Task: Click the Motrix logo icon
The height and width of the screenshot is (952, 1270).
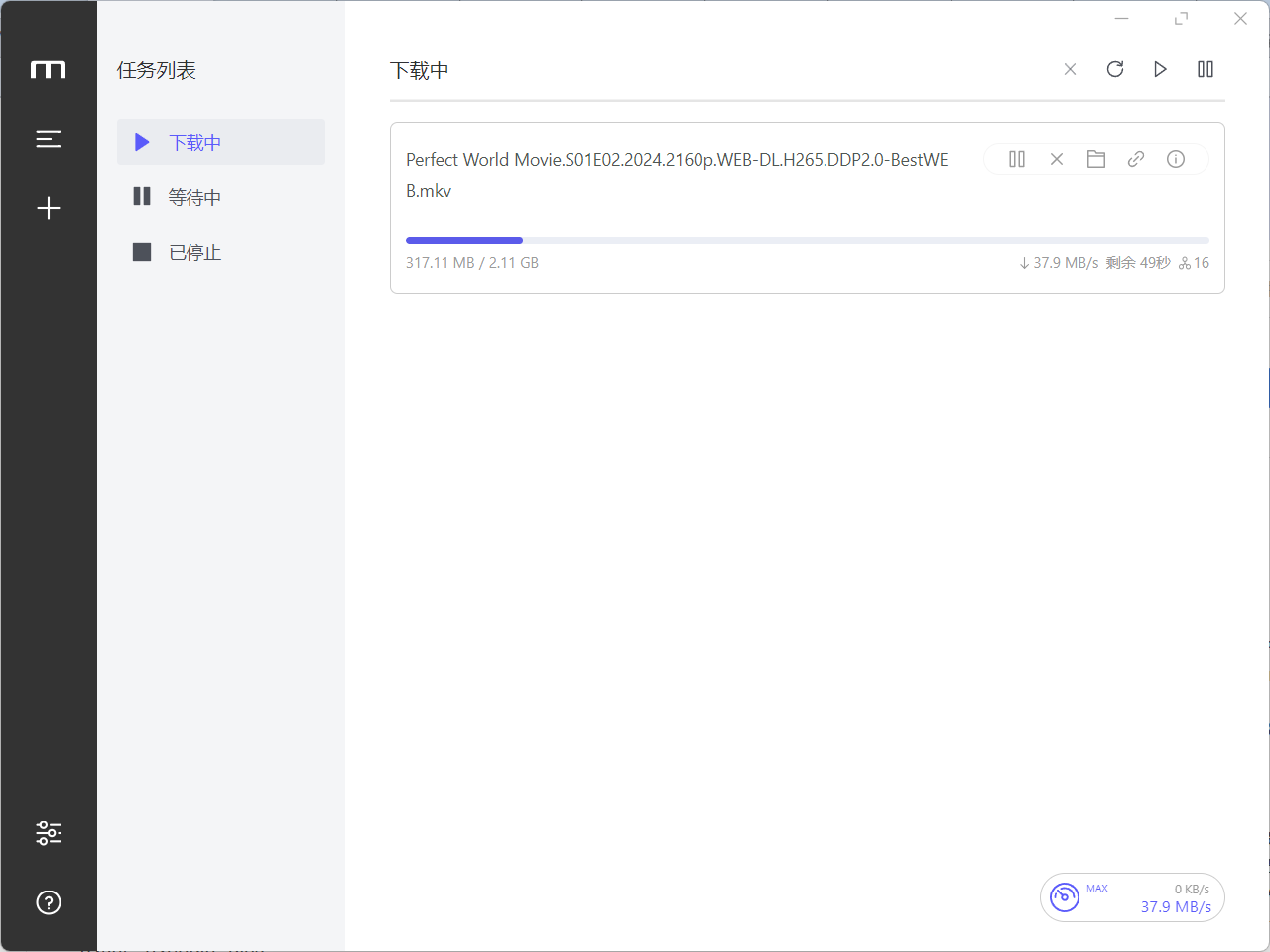Action: (48, 70)
